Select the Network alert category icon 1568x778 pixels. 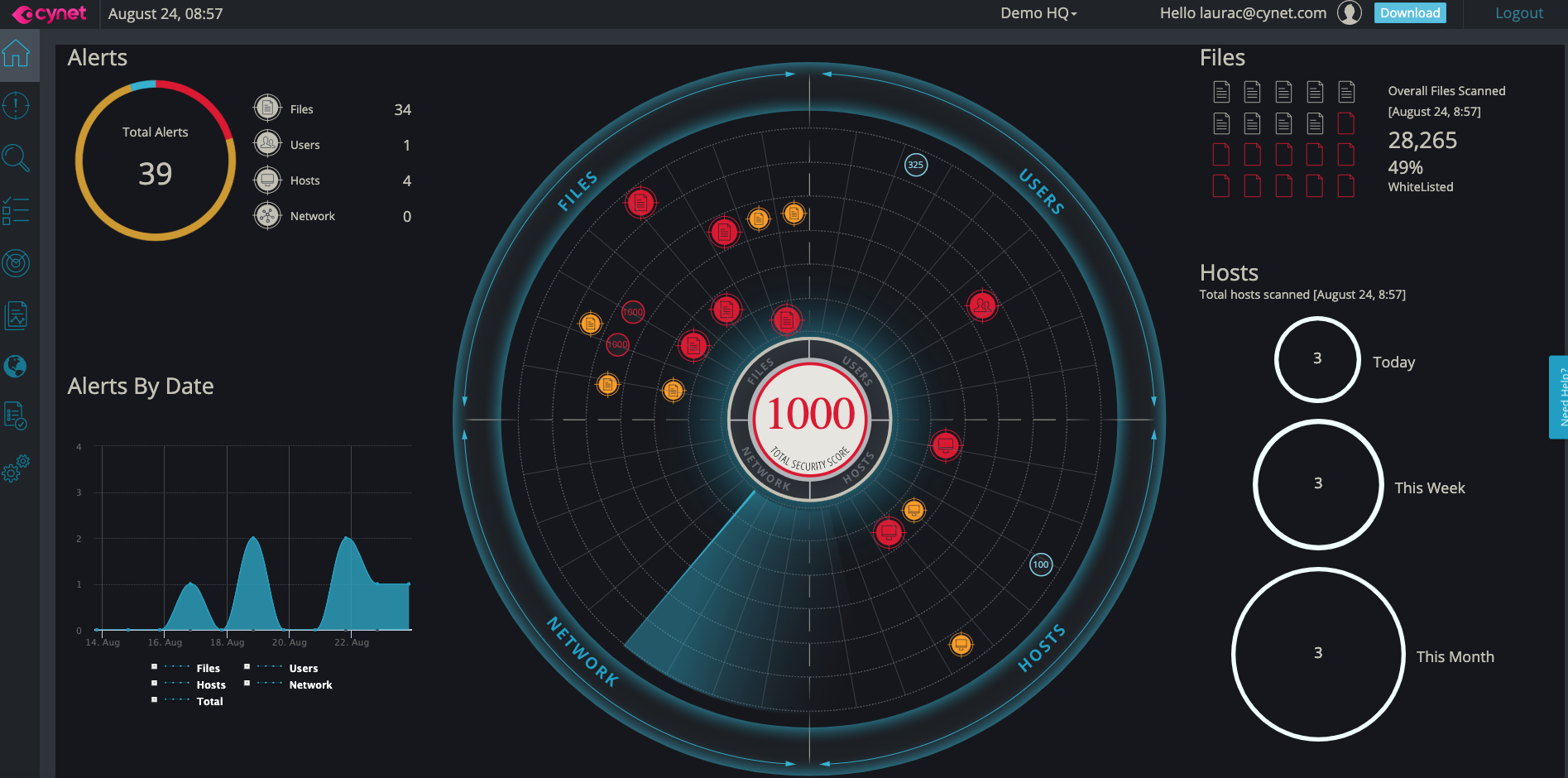[x=267, y=215]
